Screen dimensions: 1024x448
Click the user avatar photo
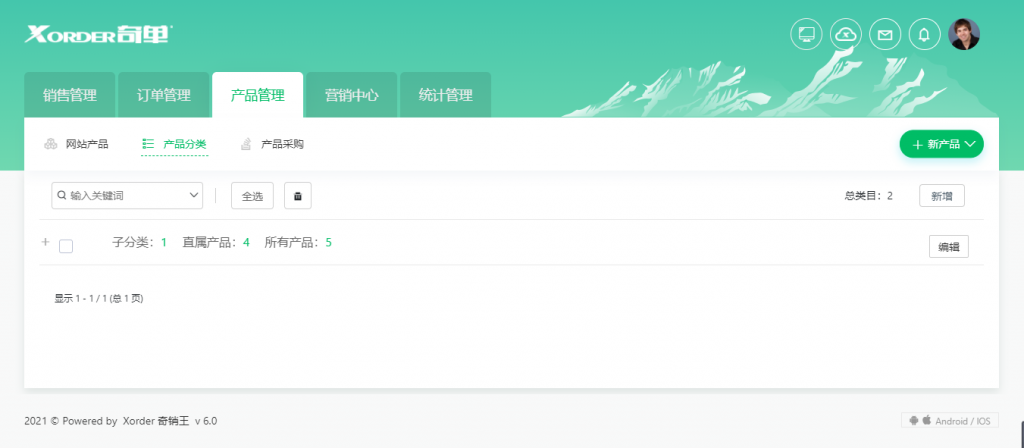(x=964, y=34)
